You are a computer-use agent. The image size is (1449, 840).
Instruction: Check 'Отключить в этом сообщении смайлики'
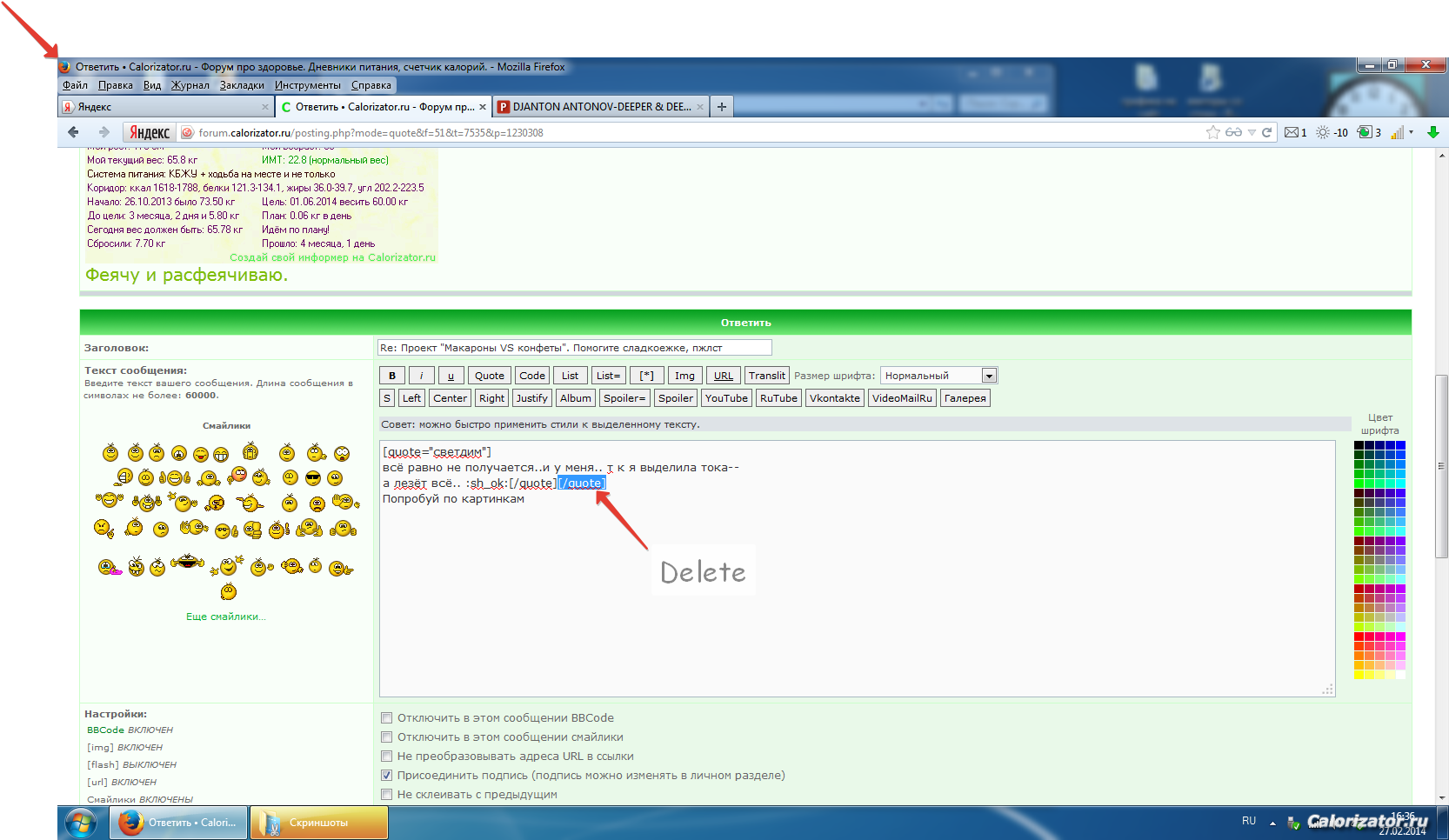[387, 737]
